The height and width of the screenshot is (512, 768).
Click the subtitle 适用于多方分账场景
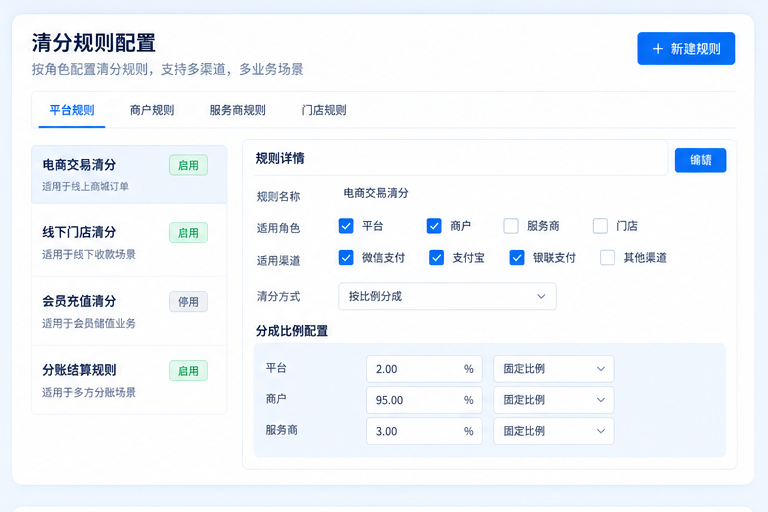[x=89, y=392]
